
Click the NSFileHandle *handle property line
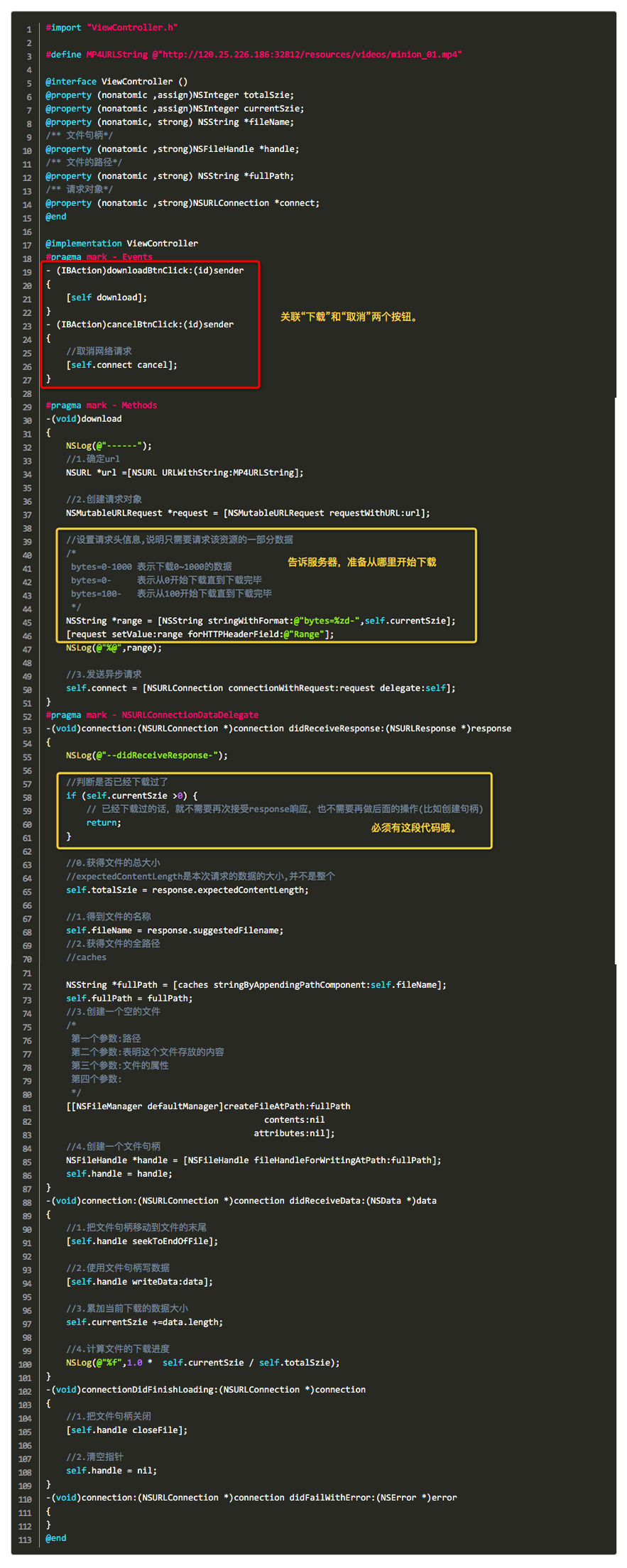coord(173,149)
